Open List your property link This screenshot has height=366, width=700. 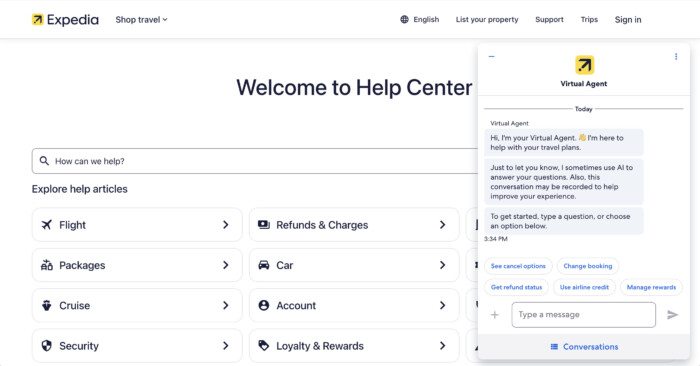487,20
